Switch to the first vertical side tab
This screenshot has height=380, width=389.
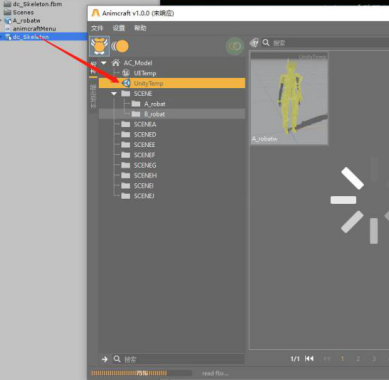(93, 68)
